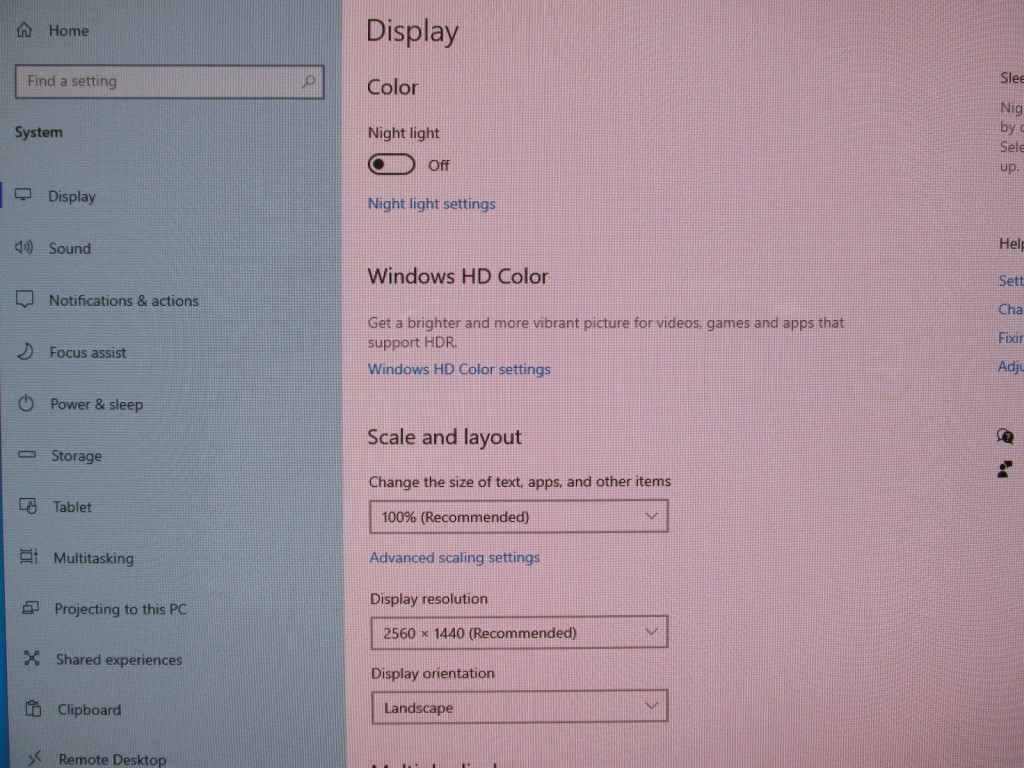Image resolution: width=1024 pixels, height=768 pixels.
Task: Click the Storage drive icon
Action: click(x=27, y=454)
